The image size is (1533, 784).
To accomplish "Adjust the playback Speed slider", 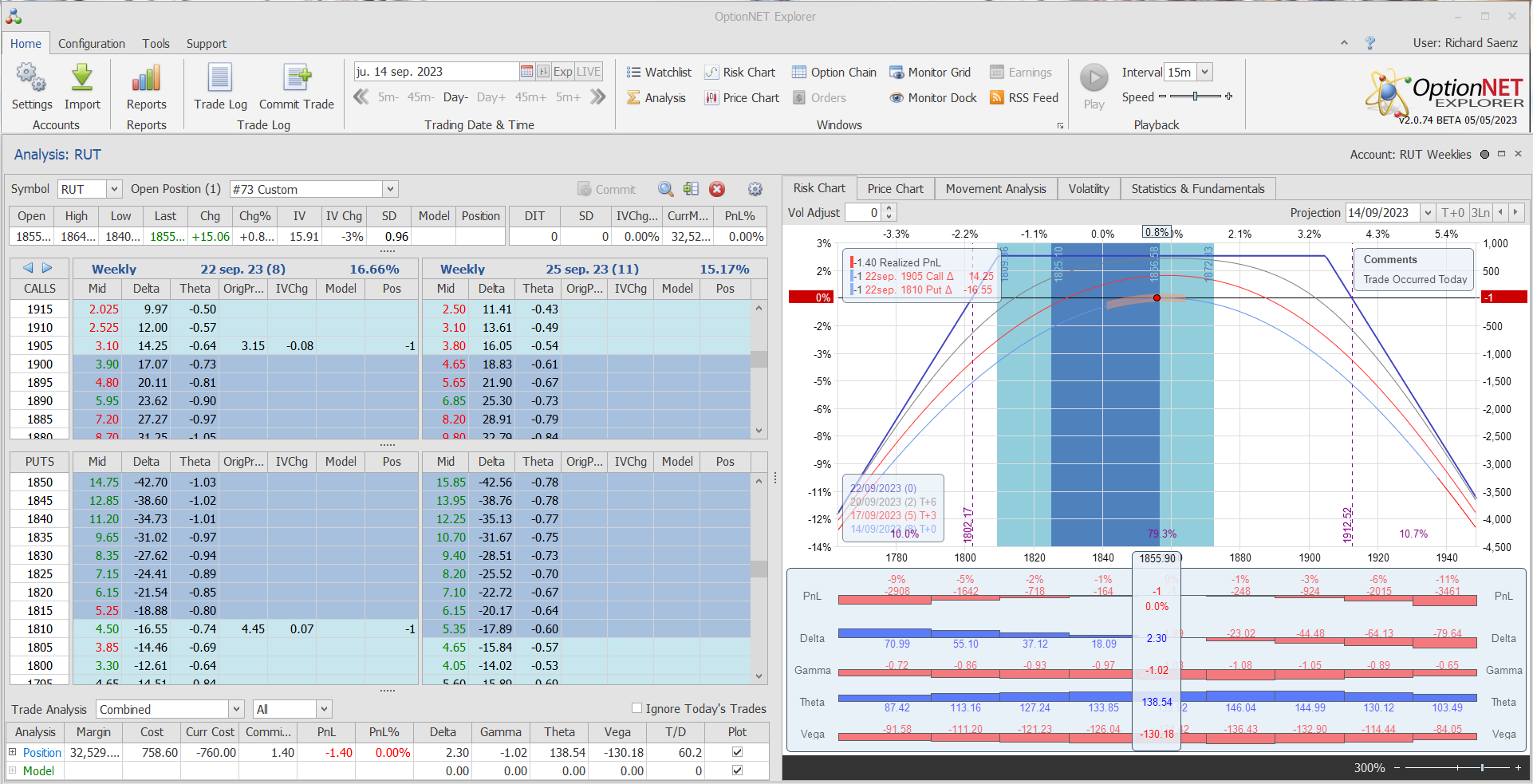I will pos(1195,97).
